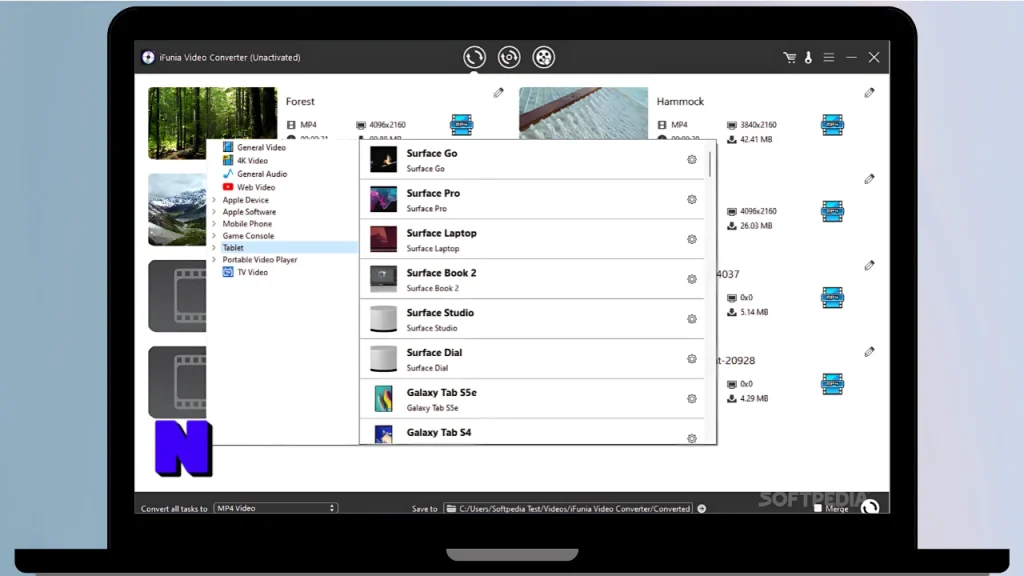Open format icon beside the 5.14 MB file
This screenshot has width=1024, height=576.
tap(832, 298)
